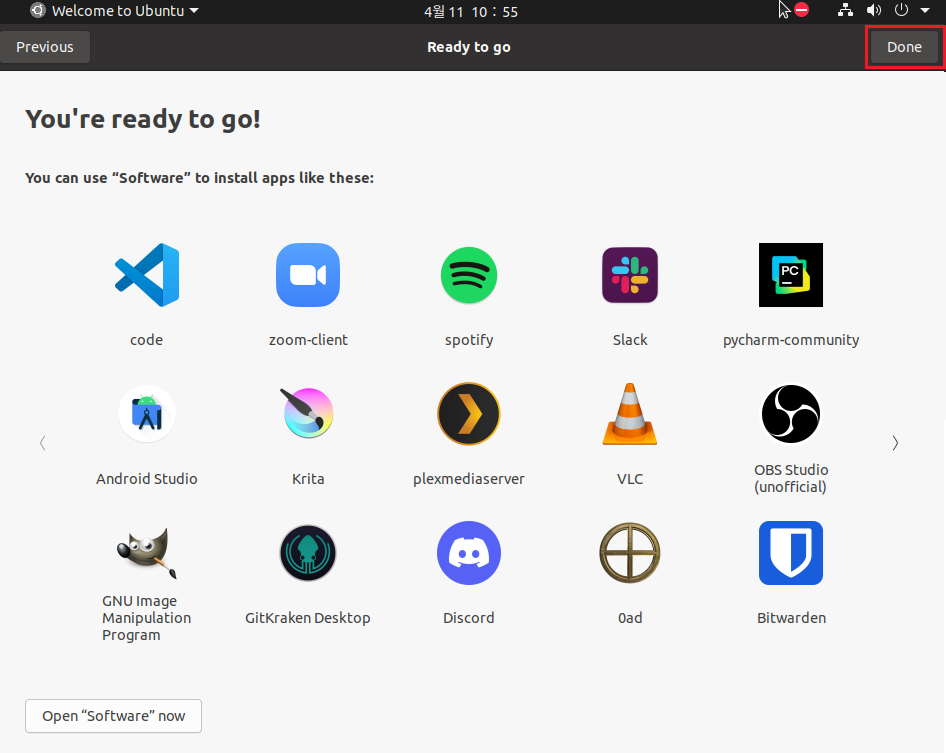Select the zoom-client app icon

(308, 275)
